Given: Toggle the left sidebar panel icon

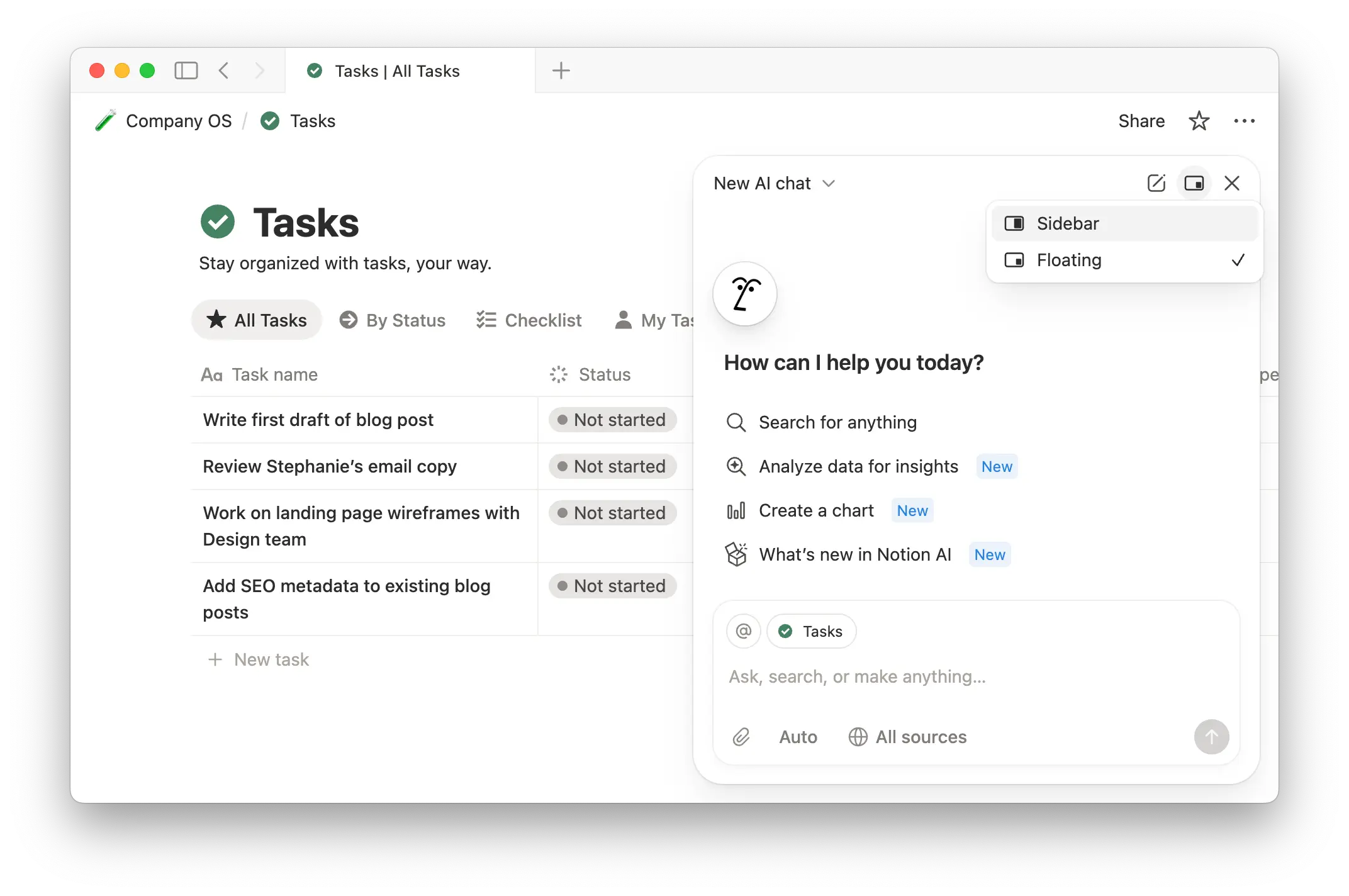Looking at the screenshot, I should pos(186,70).
